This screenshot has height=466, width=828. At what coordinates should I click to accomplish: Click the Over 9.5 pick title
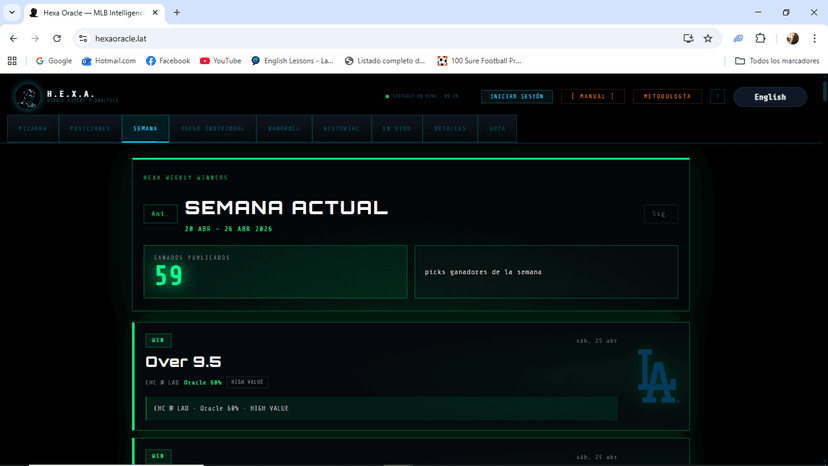(183, 362)
